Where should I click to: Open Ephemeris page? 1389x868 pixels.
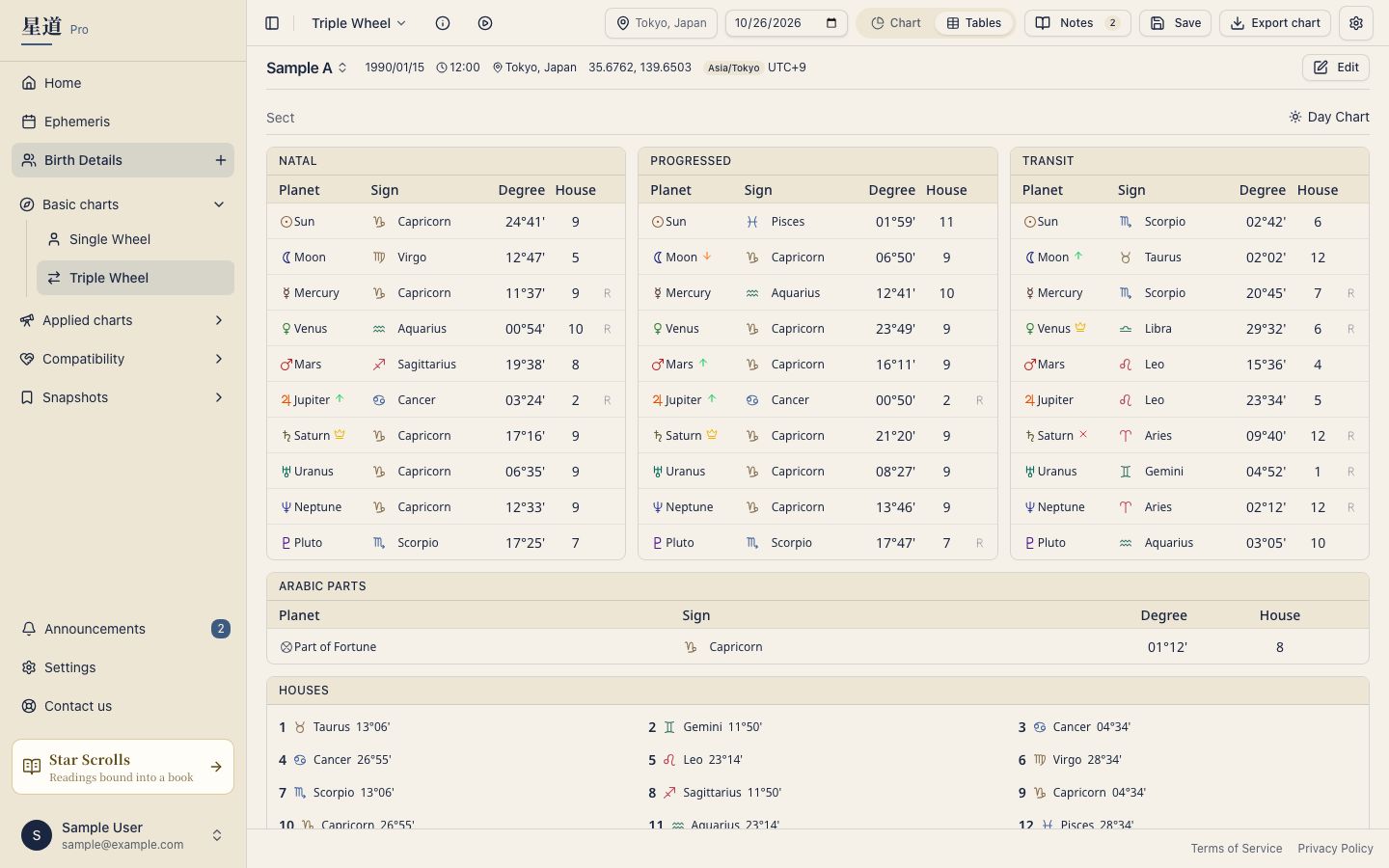[123, 122]
